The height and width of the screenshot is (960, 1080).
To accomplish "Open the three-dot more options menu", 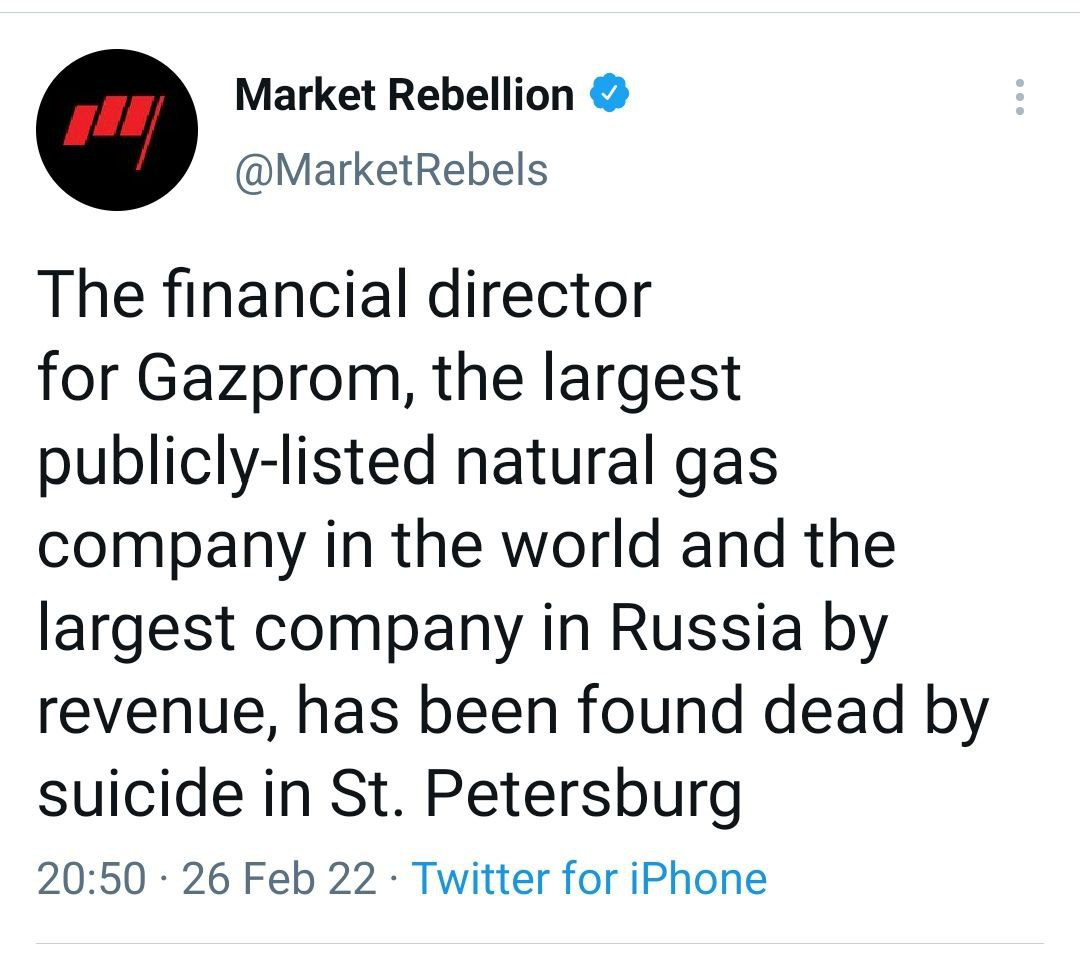I will (x=1019, y=97).
